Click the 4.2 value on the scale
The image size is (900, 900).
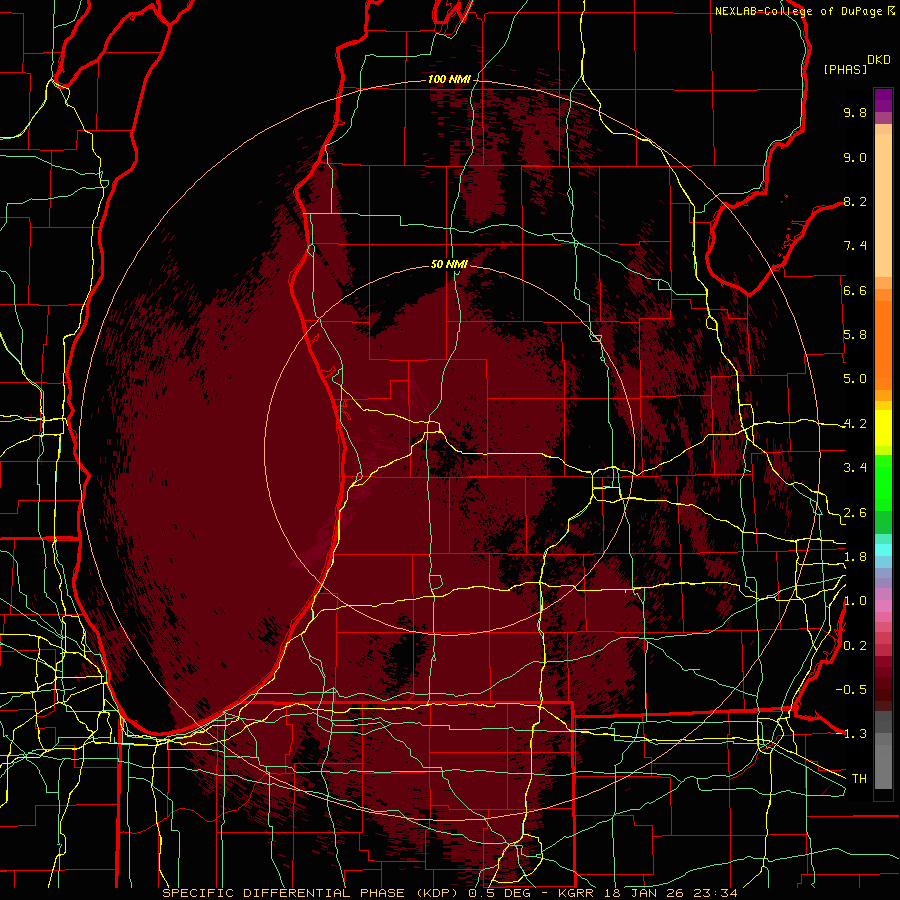coord(855,424)
